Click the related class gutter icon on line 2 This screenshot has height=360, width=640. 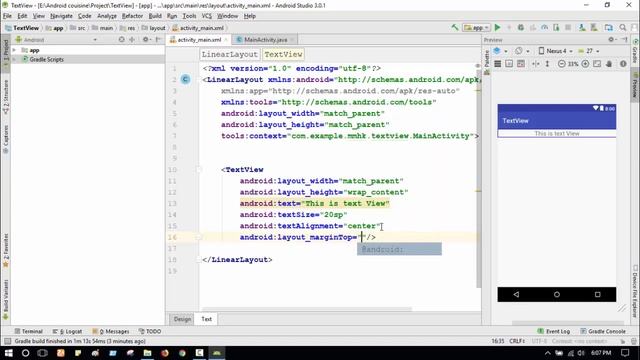(185, 80)
